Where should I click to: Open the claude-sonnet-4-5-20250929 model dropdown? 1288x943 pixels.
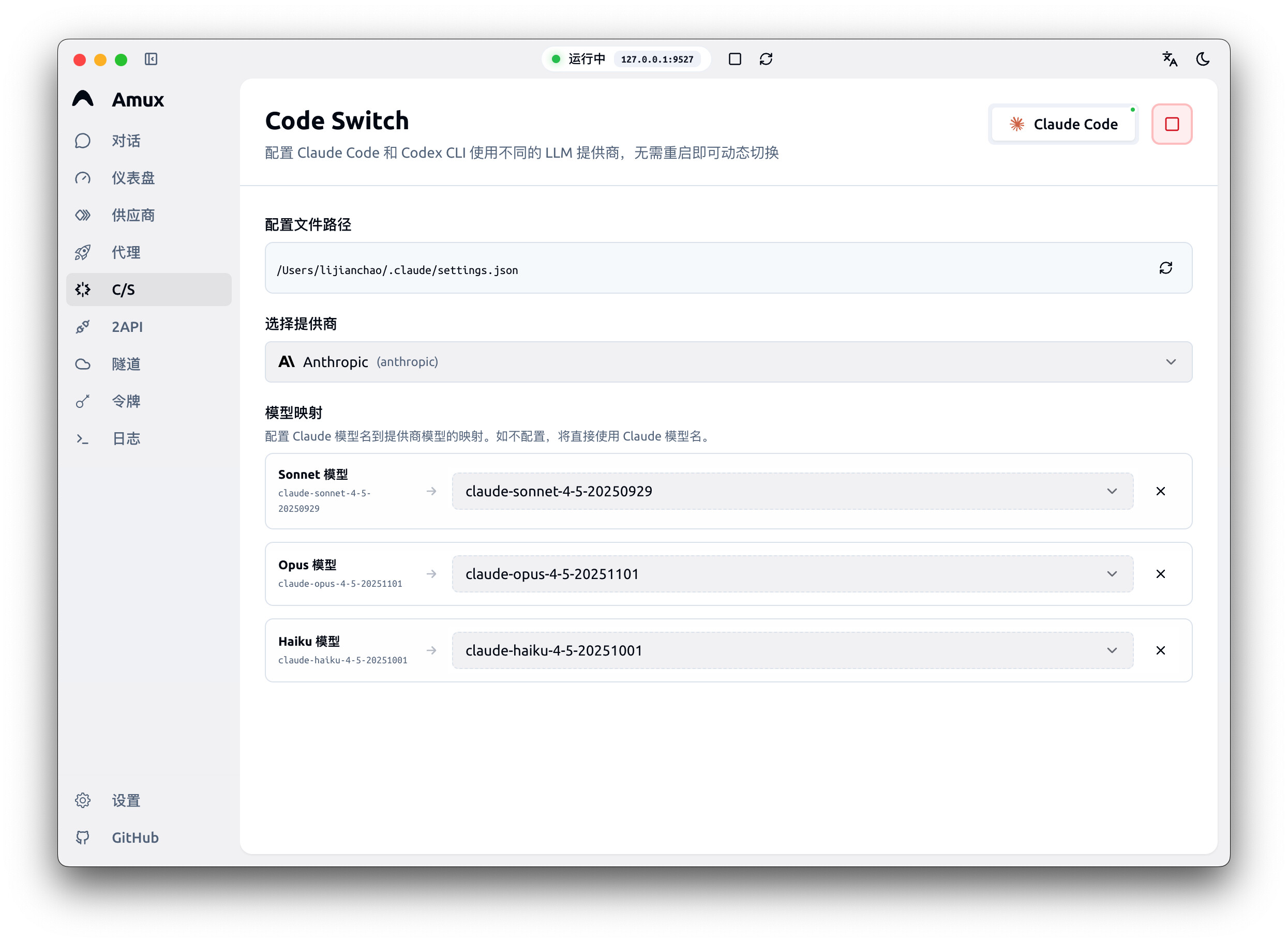click(792, 492)
